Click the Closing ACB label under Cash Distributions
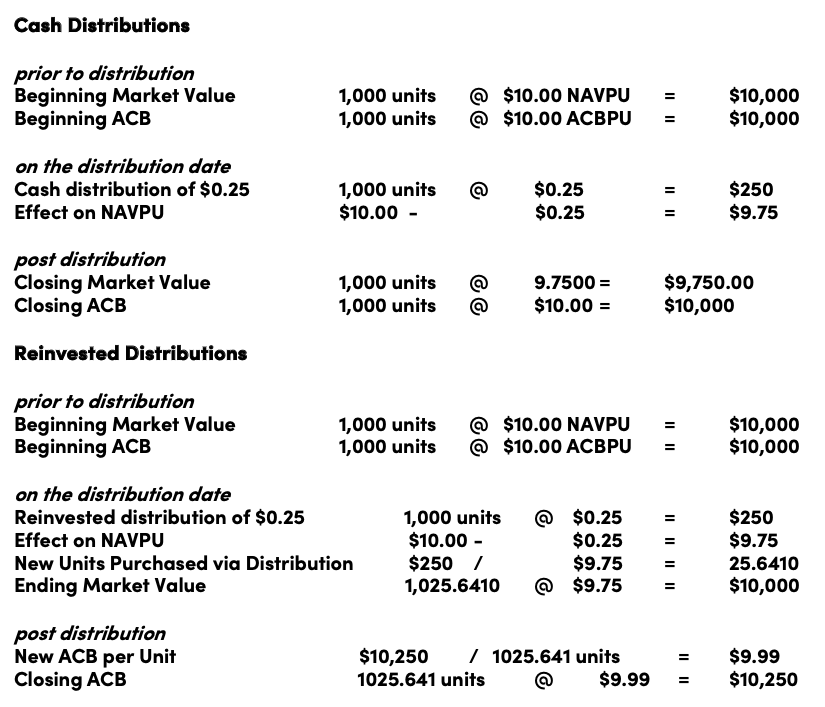Screen dimensions: 825x707 [70, 306]
